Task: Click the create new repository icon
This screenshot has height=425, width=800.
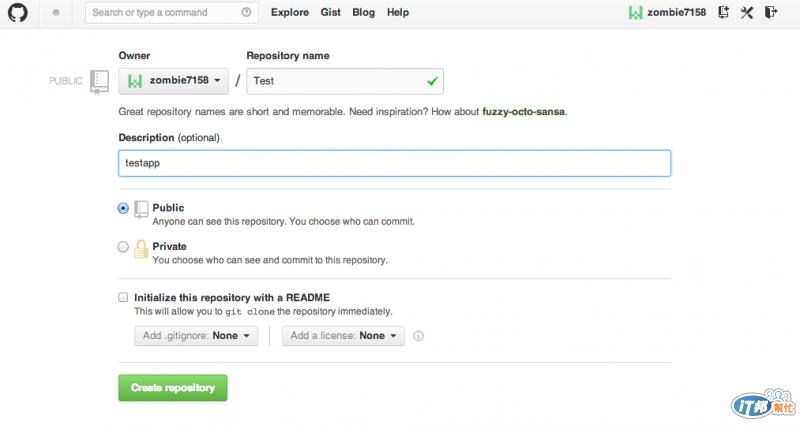Action: click(723, 12)
